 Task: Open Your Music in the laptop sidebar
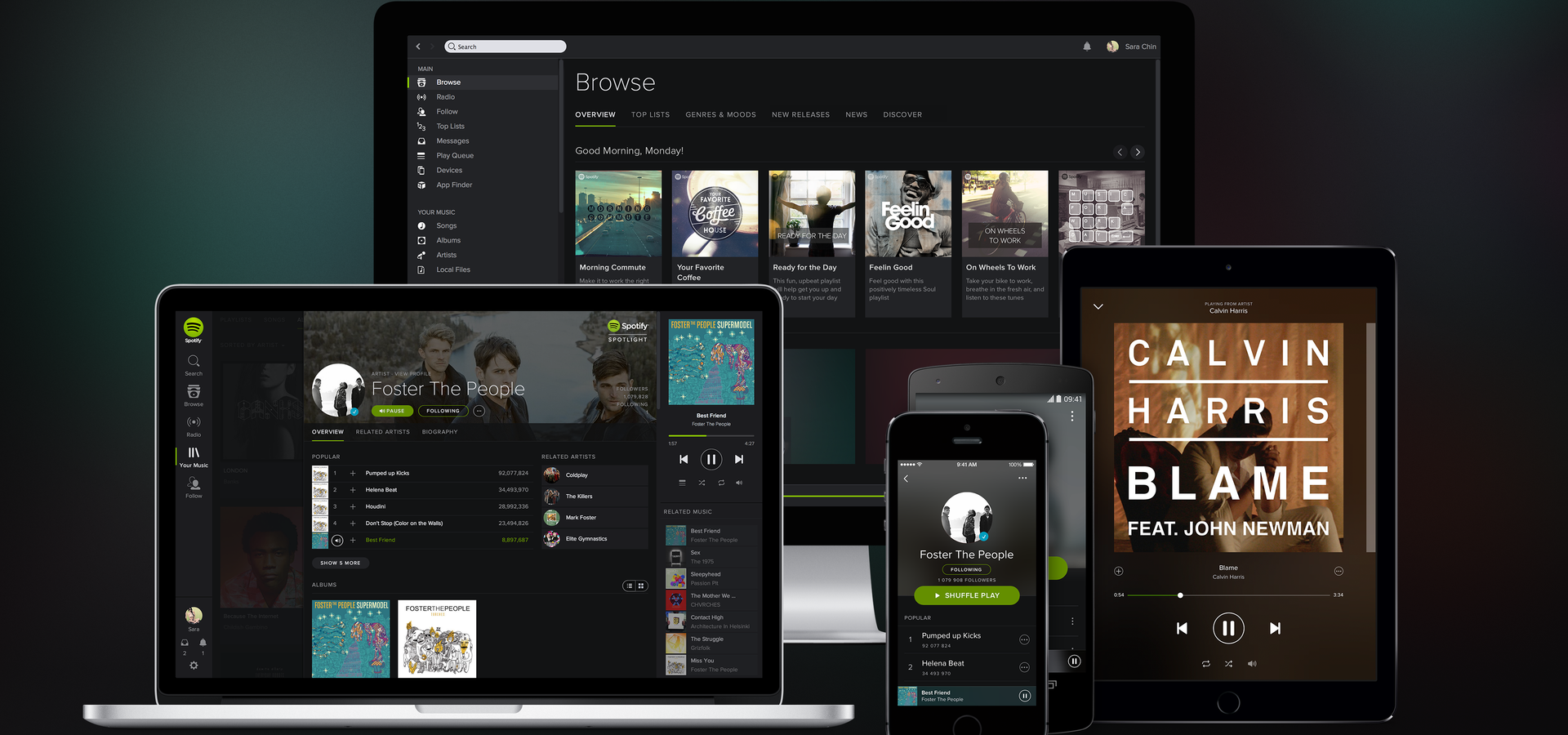194,457
